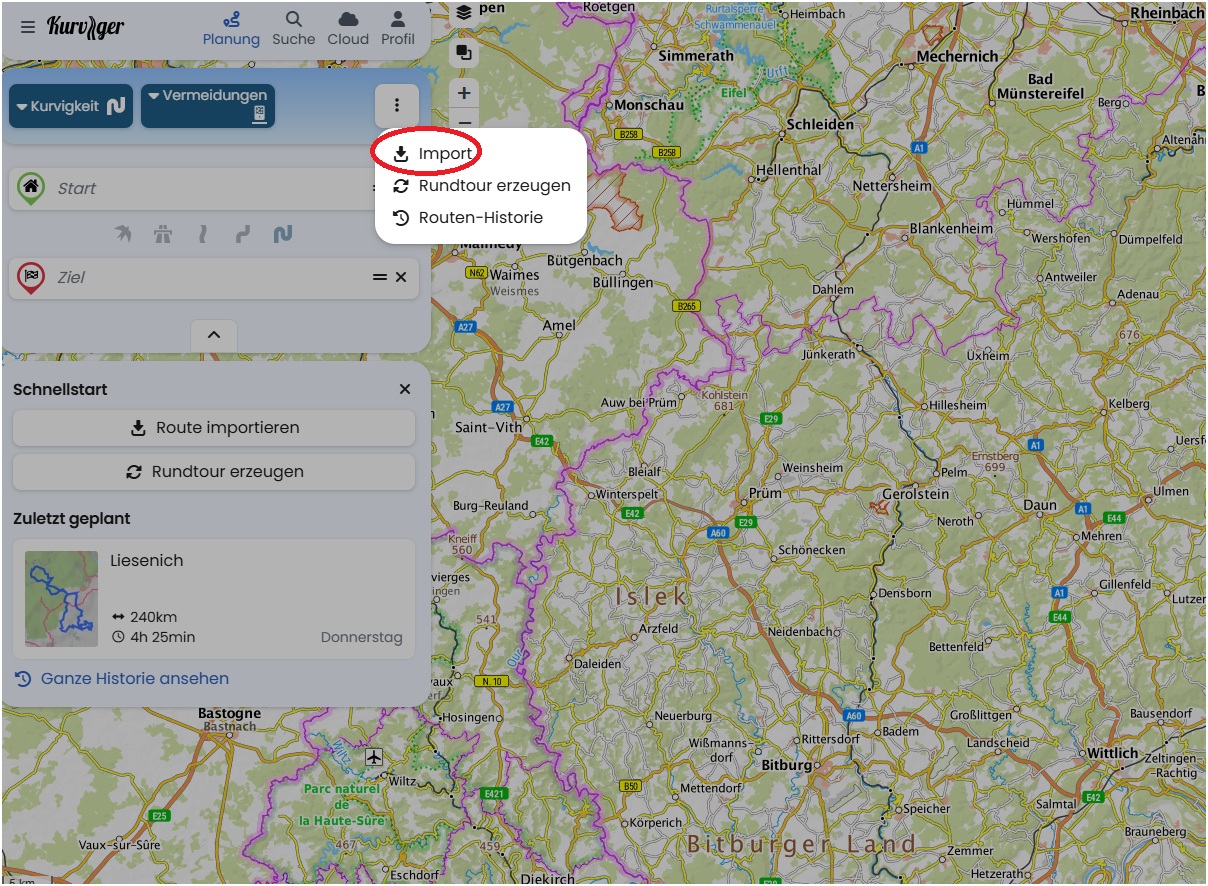This screenshot has height=886, width=1208.
Task: Click the green home Start marker icon
Action: tap(31, 187)
